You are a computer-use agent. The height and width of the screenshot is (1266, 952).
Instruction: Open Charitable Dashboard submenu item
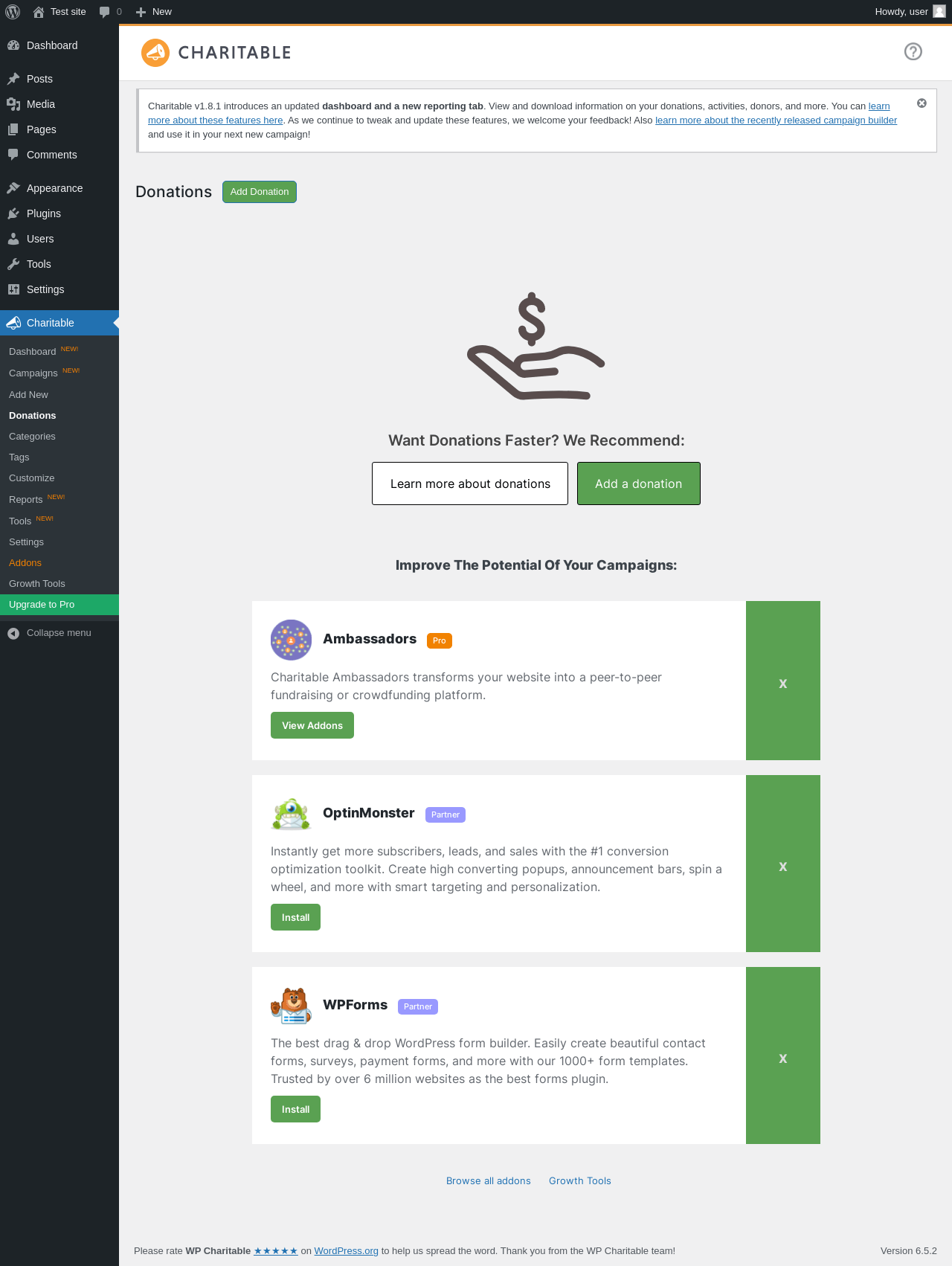[x=59, y=351]
